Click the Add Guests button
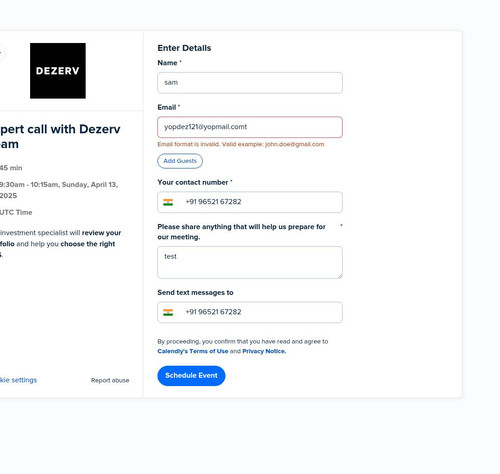Screen dimensions: 500x474 click(180, 161)
